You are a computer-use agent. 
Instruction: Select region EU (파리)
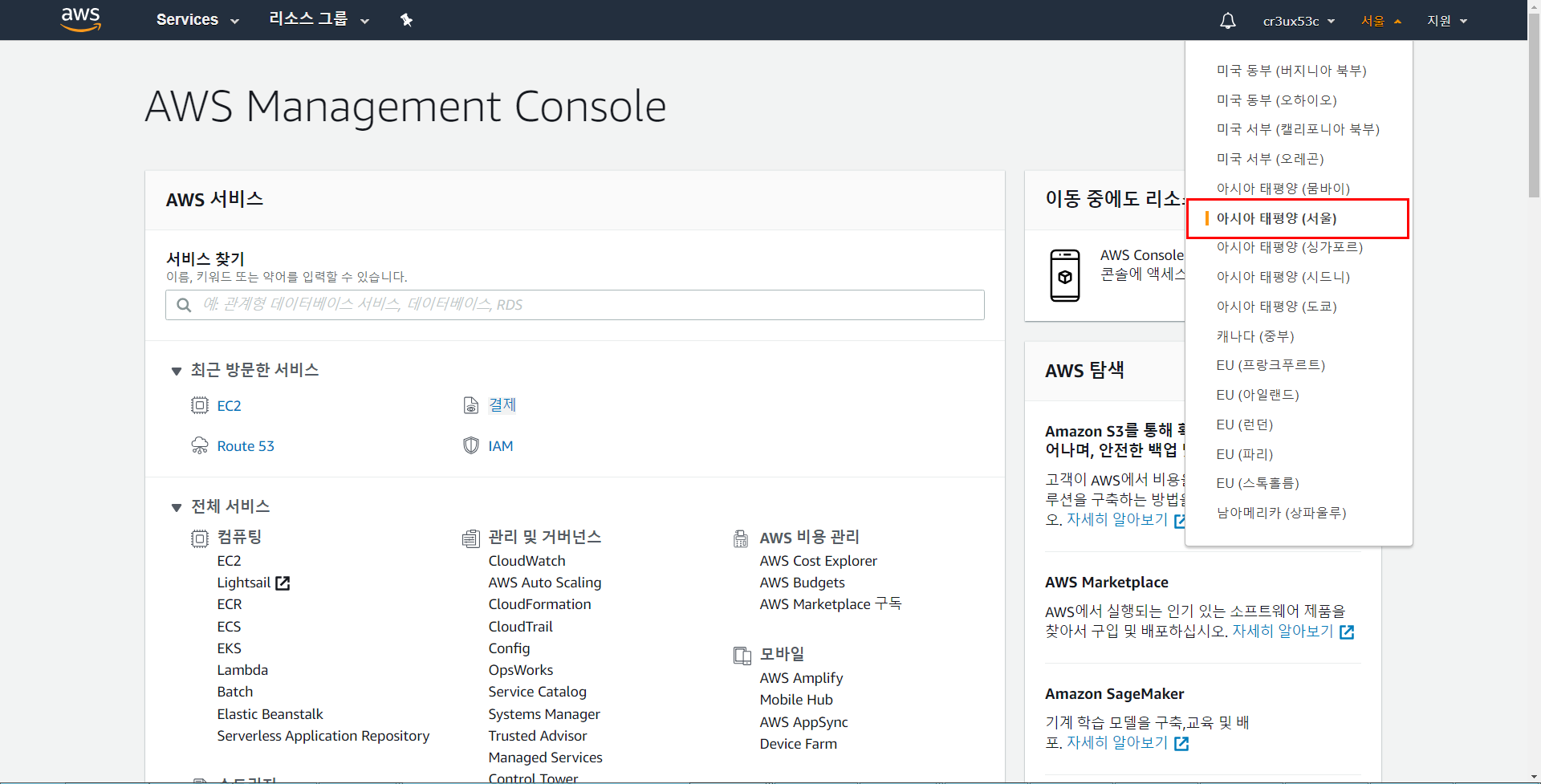[1245, 454]
